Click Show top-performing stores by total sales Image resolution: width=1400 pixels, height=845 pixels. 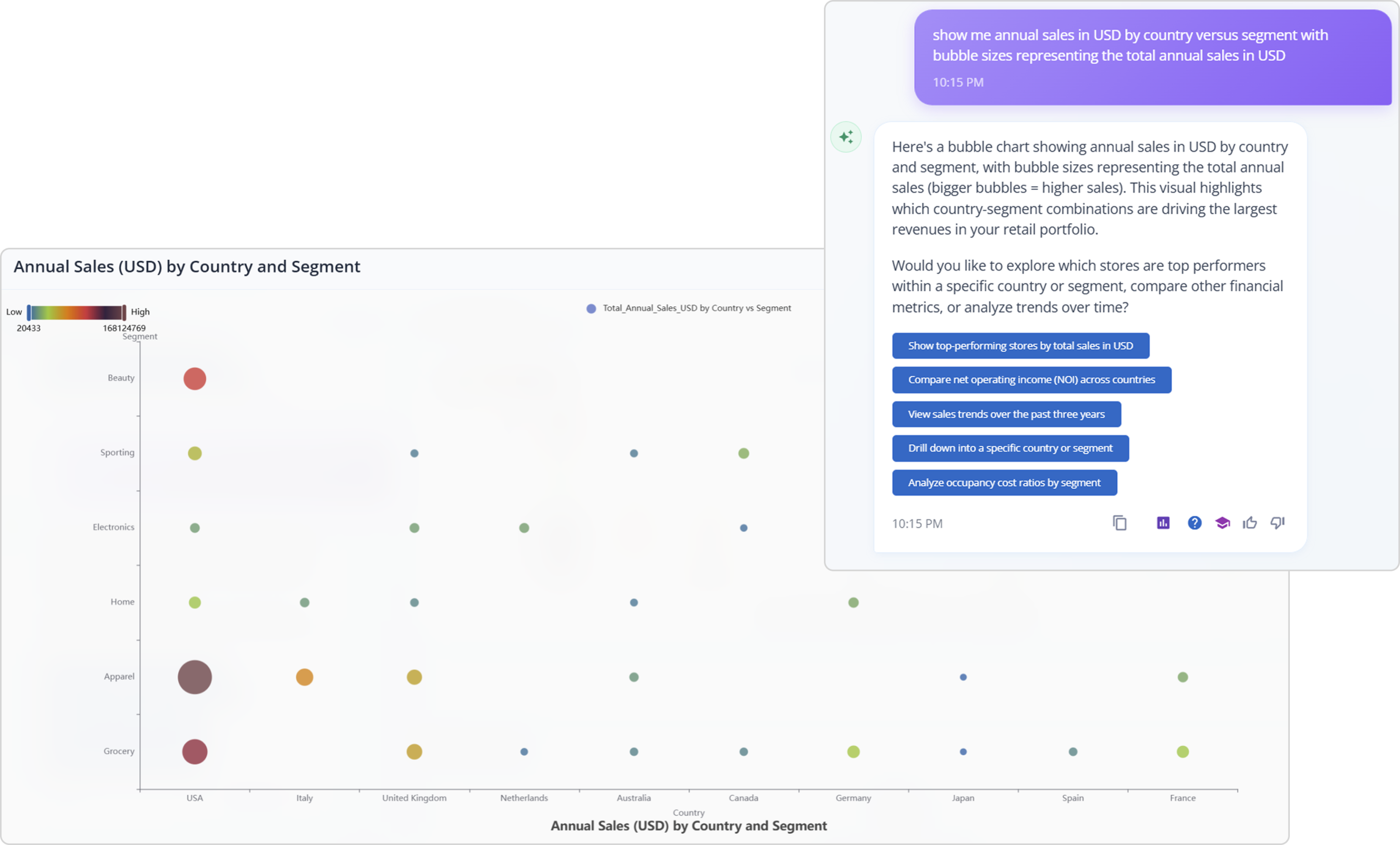pos(1020,345)
